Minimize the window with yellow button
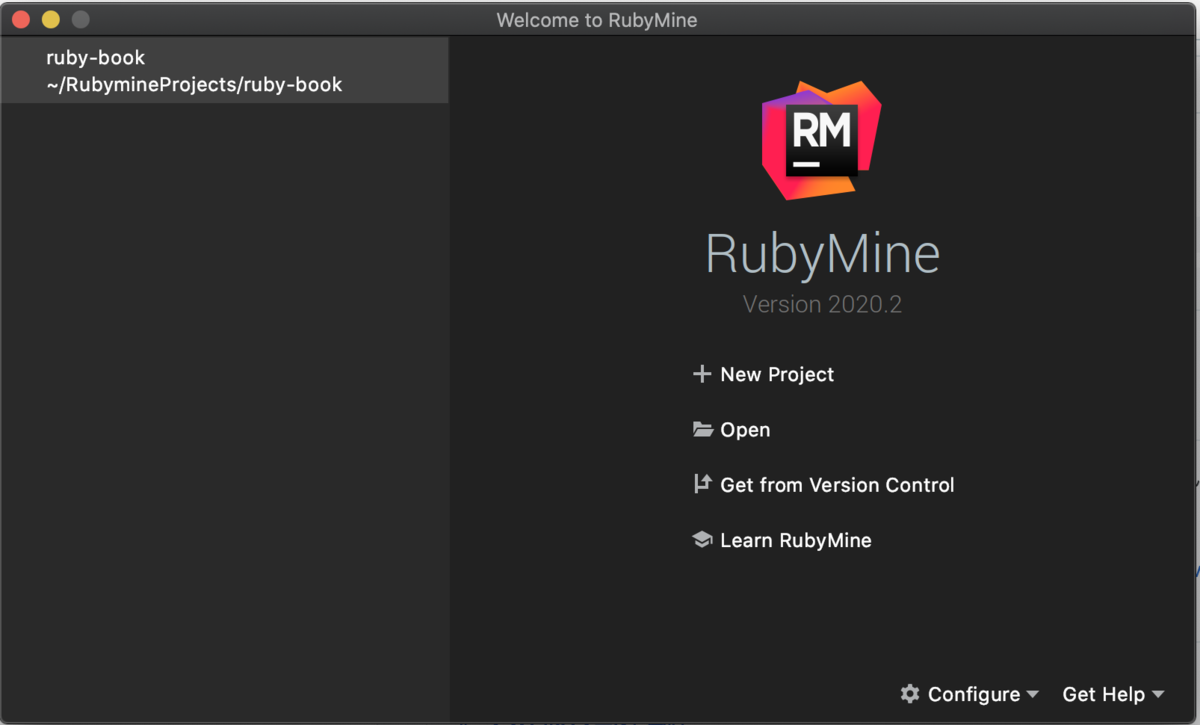Screen dimensions: 1200x725 50,19
